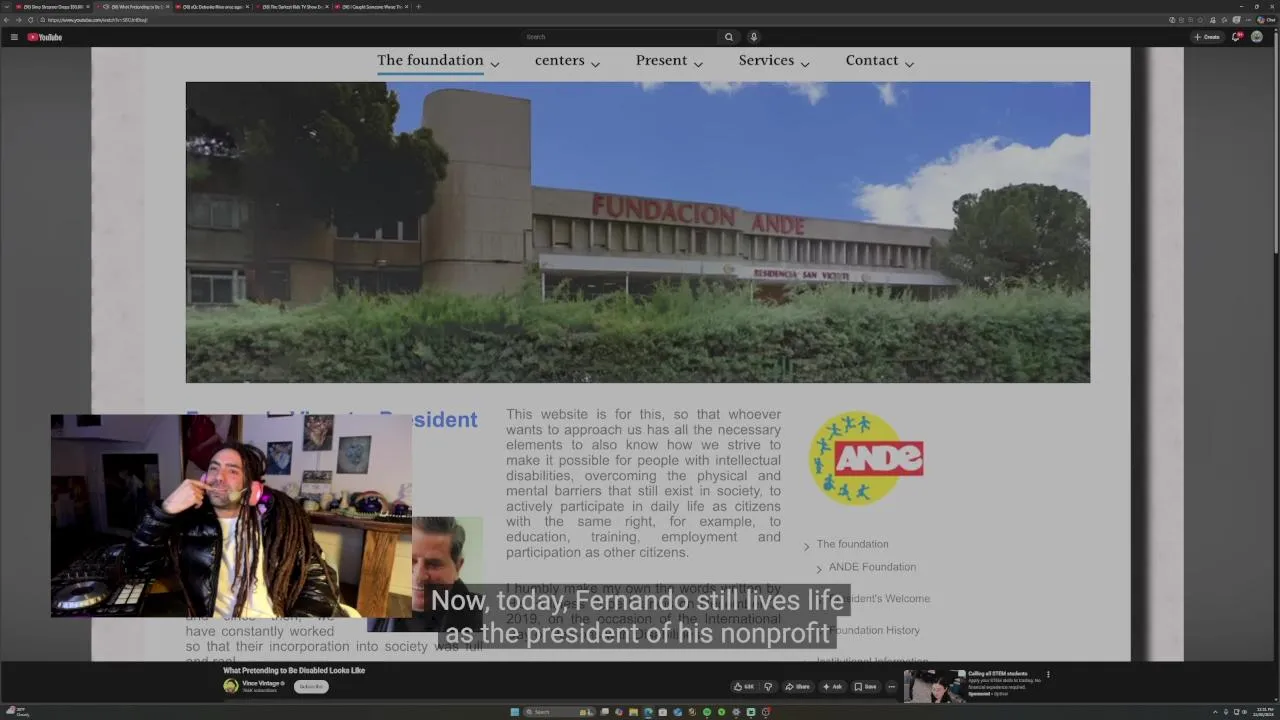Switch to the third browser tab
1280x720 pixels.
(211, 7)
